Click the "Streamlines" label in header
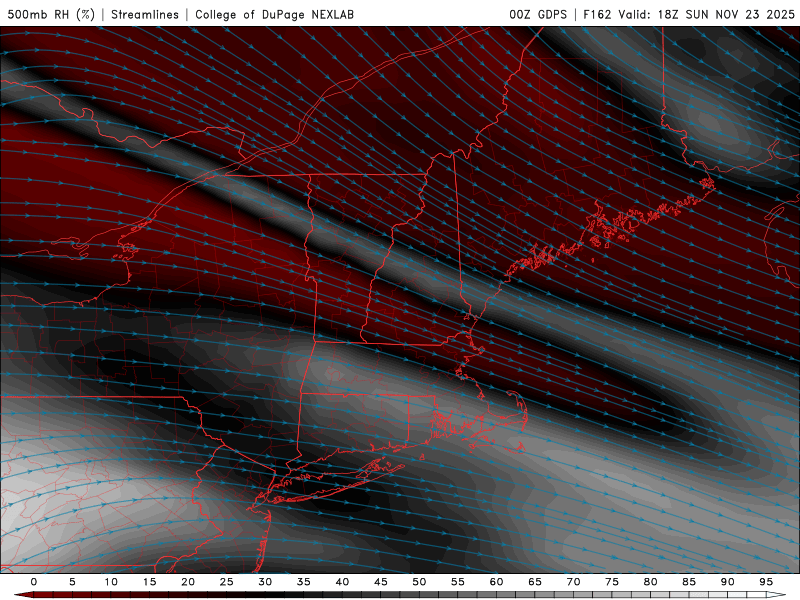The image size is (800, 600). pos(145,14)
